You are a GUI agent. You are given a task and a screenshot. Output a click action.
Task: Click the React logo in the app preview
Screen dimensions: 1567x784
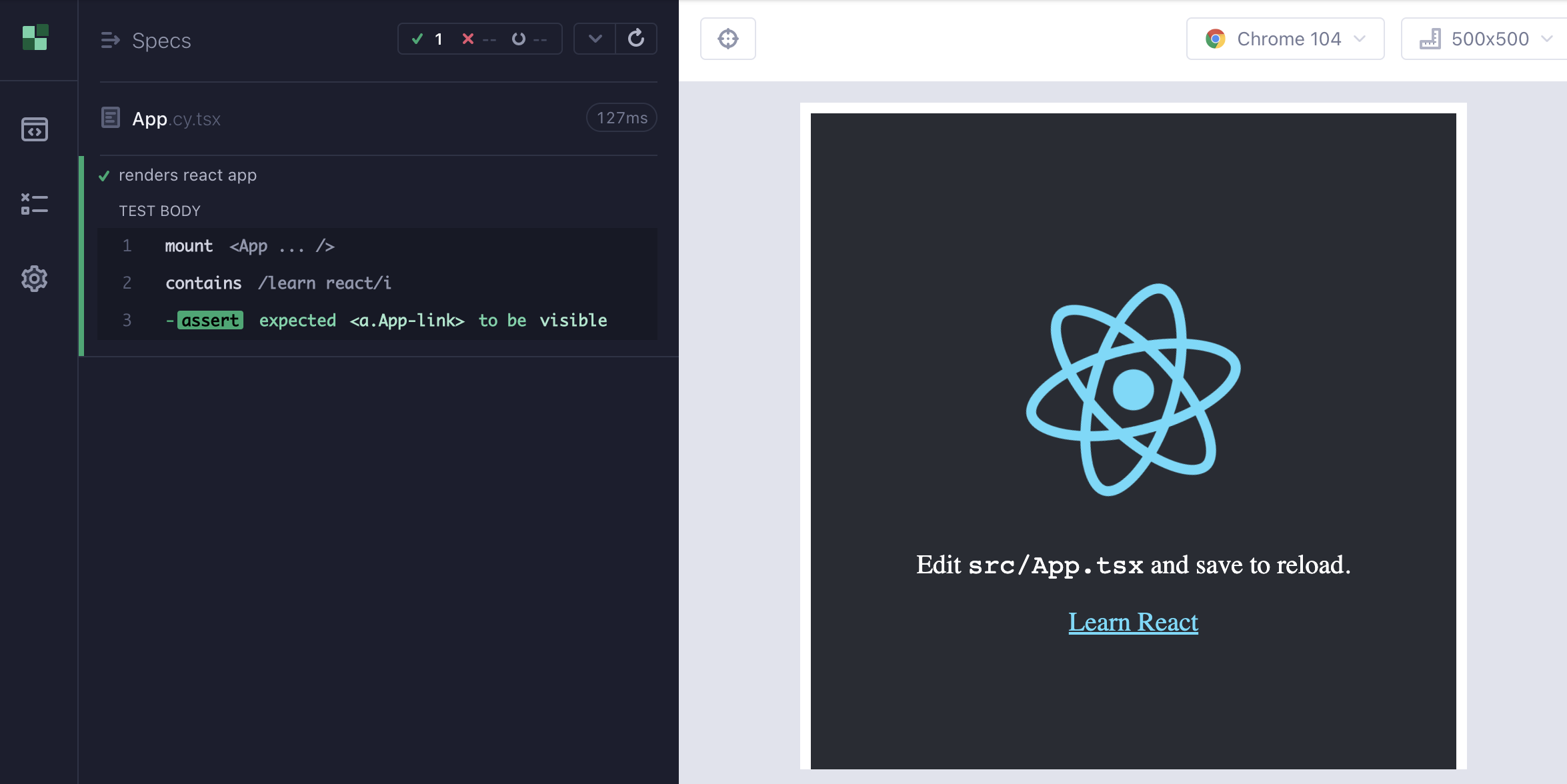(1133, 390)
